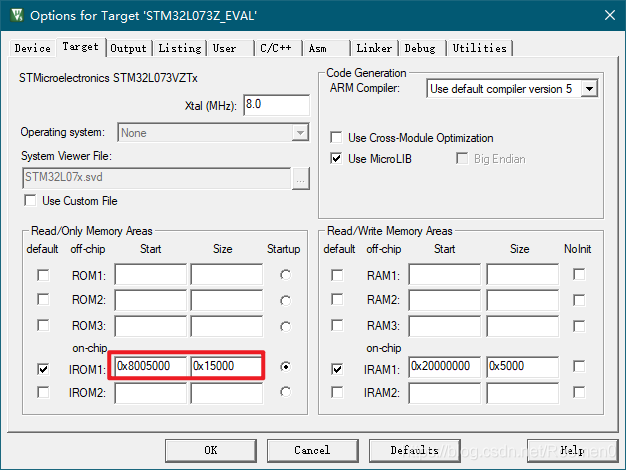
Task: Enable NoInit for IRAM1
Action: coord(579,366)
